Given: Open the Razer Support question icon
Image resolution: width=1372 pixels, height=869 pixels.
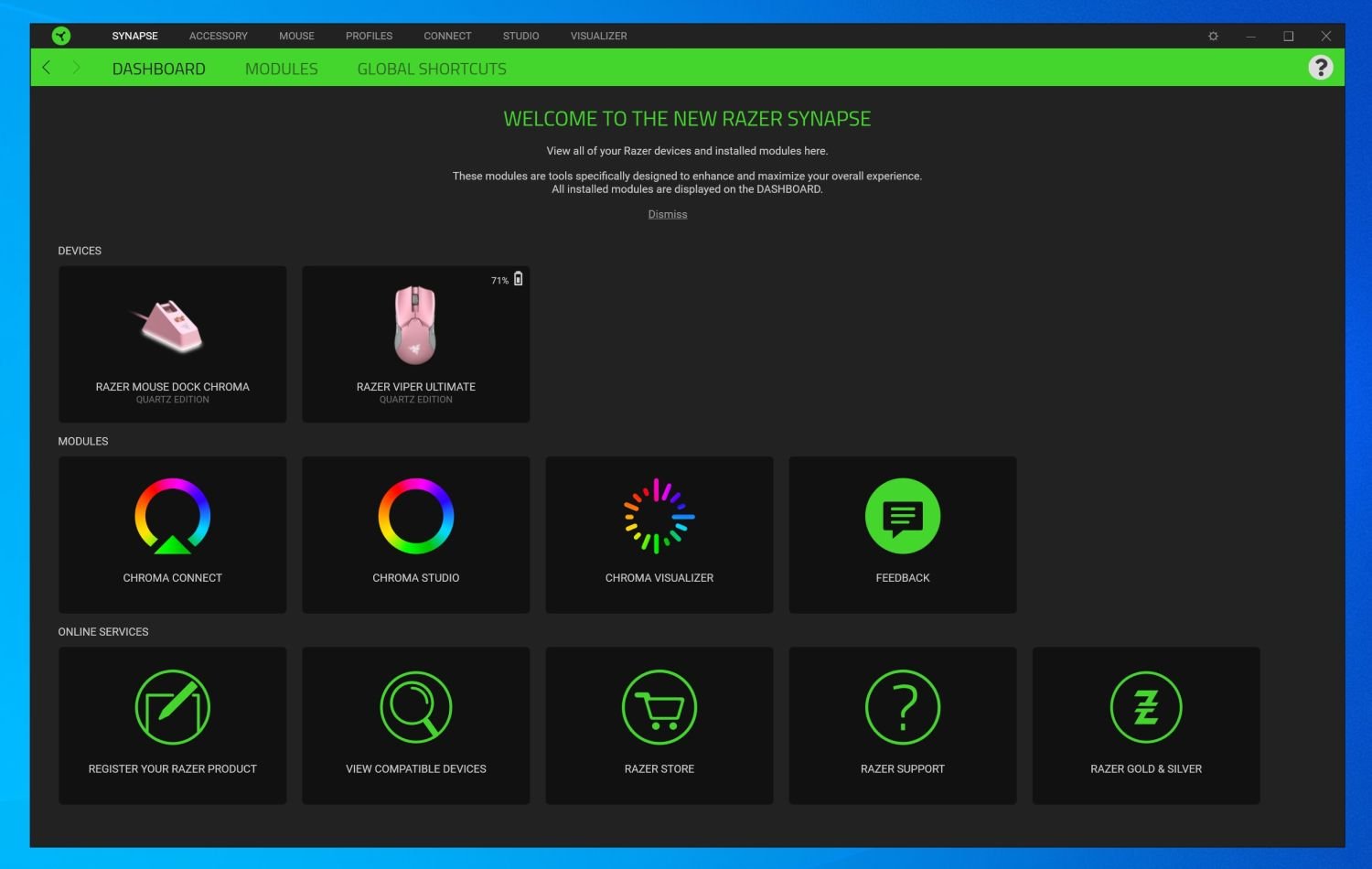Looking at the screenshot, I should pyautogui.click(x=903, y=707).
